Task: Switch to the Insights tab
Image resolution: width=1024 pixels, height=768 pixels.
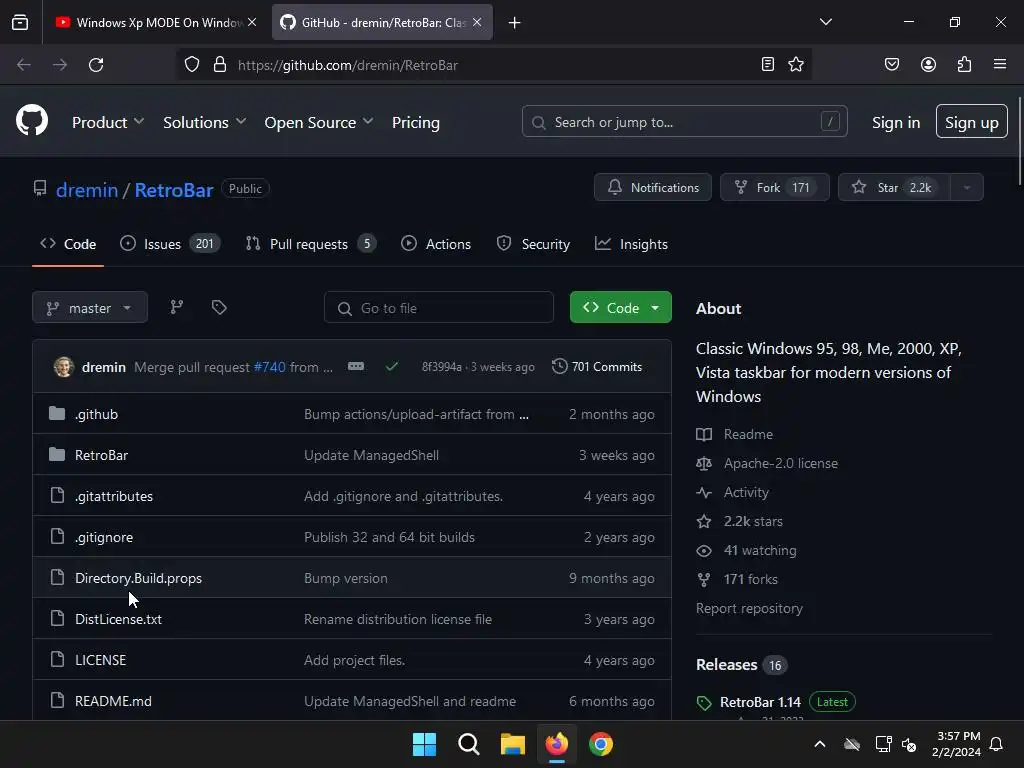Action: [631, 244]
